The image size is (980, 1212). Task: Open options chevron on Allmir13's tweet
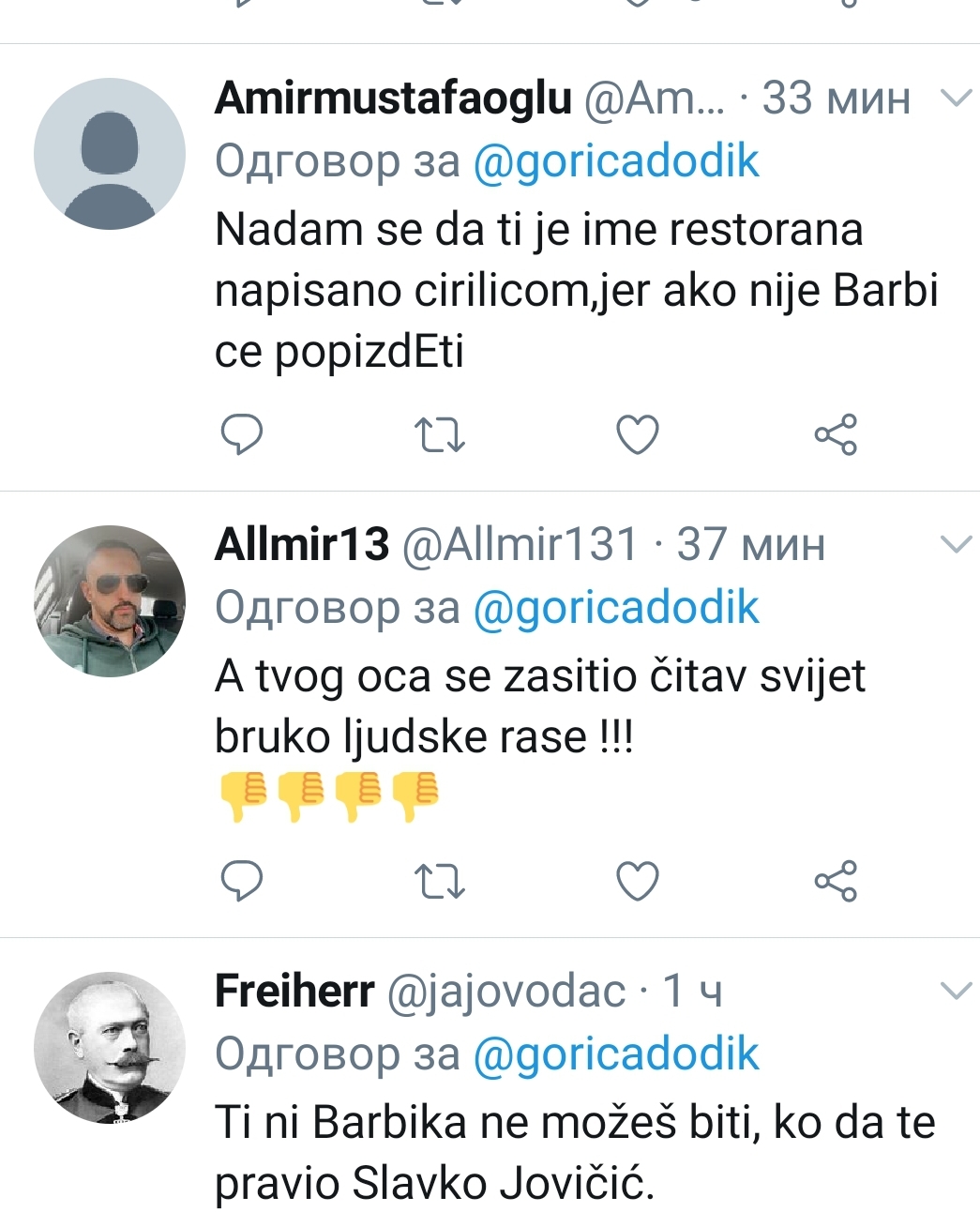(x=956, y=544)
